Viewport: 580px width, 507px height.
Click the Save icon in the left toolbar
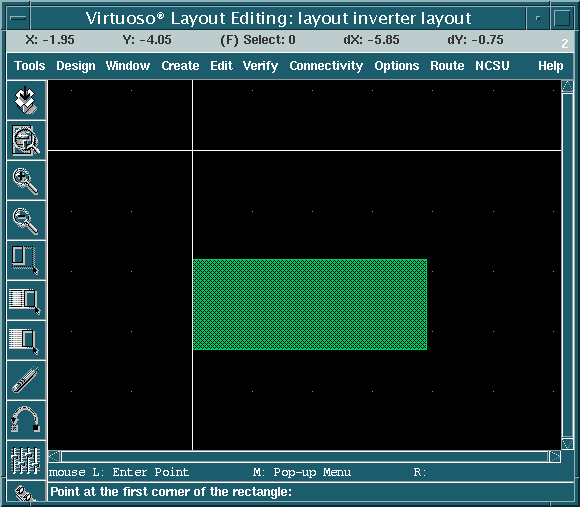[x=26, y=100]
